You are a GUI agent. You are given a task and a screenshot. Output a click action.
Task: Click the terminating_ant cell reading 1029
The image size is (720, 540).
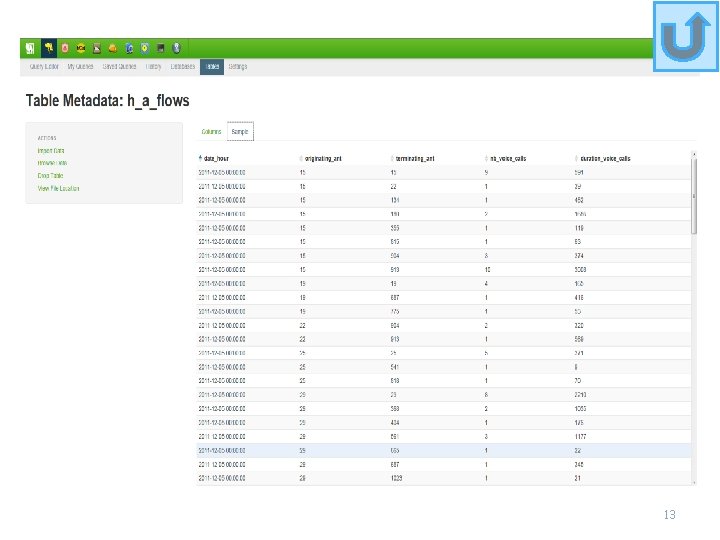coord(396,478)
